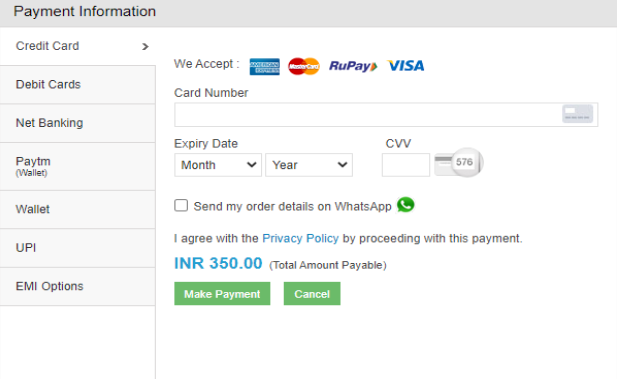Image resolution: width=617 pixels, height=379 pixels.
Task: Switch to Net Banking option
Action: tap(78, 123)
